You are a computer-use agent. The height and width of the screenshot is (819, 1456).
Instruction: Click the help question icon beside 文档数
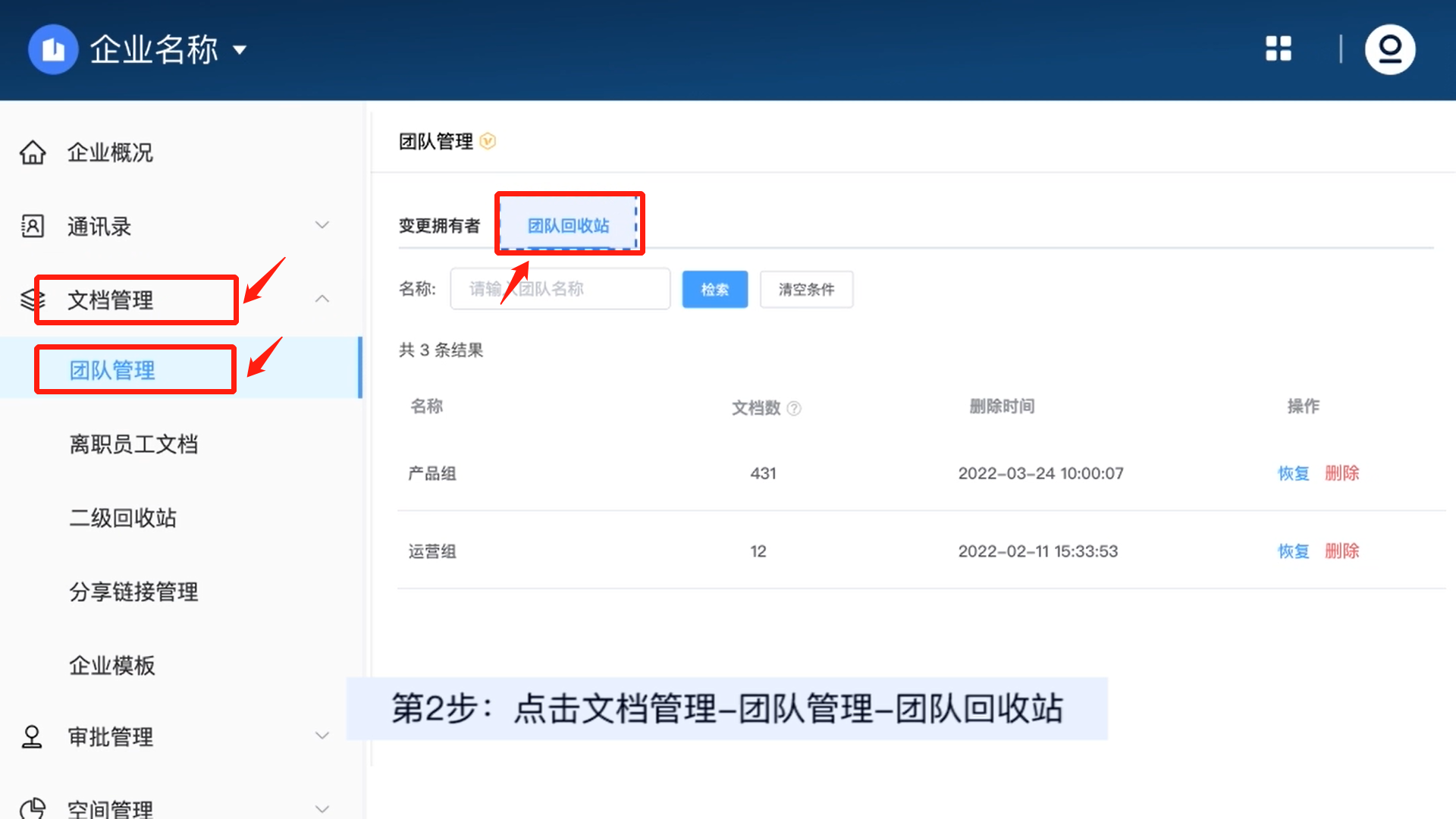(x=794, y=409)
